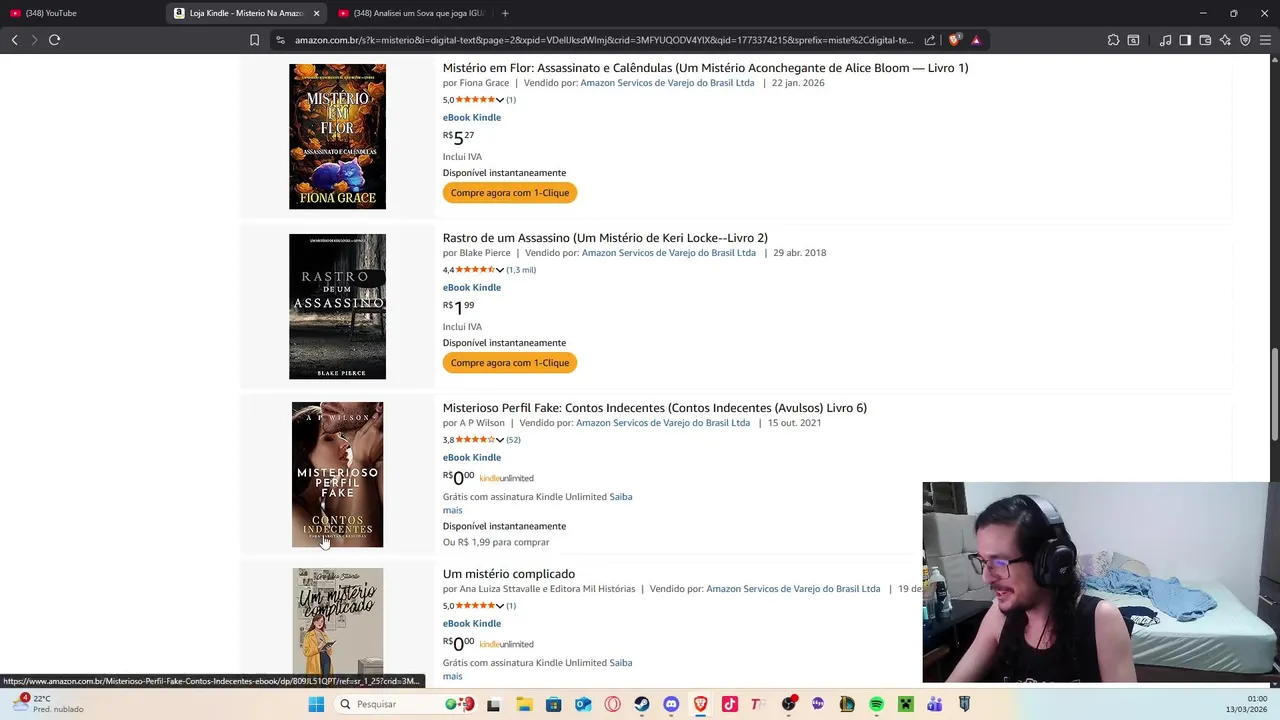Open the browser hamburger menu
This screenshot has height=720, width=1280.
point(1265,40)
